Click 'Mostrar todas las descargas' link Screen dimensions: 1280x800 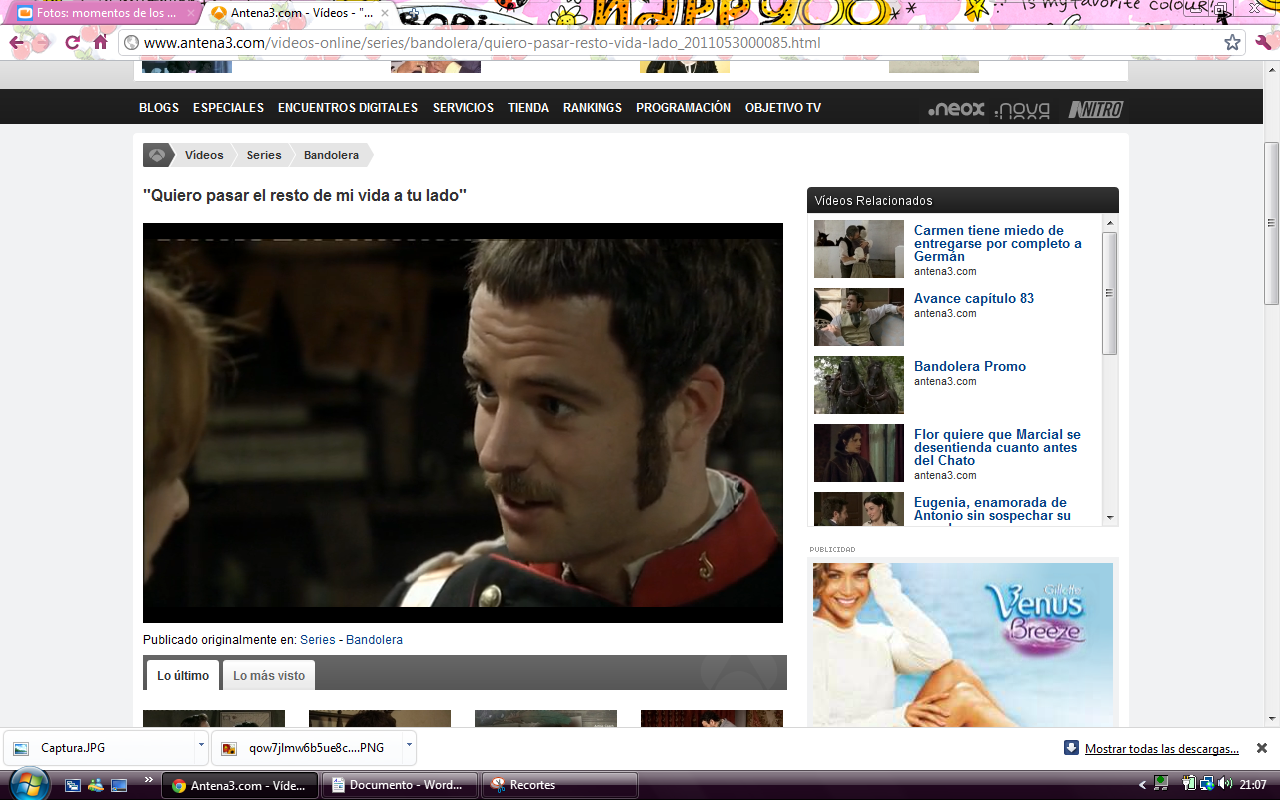coord(1161,749)
